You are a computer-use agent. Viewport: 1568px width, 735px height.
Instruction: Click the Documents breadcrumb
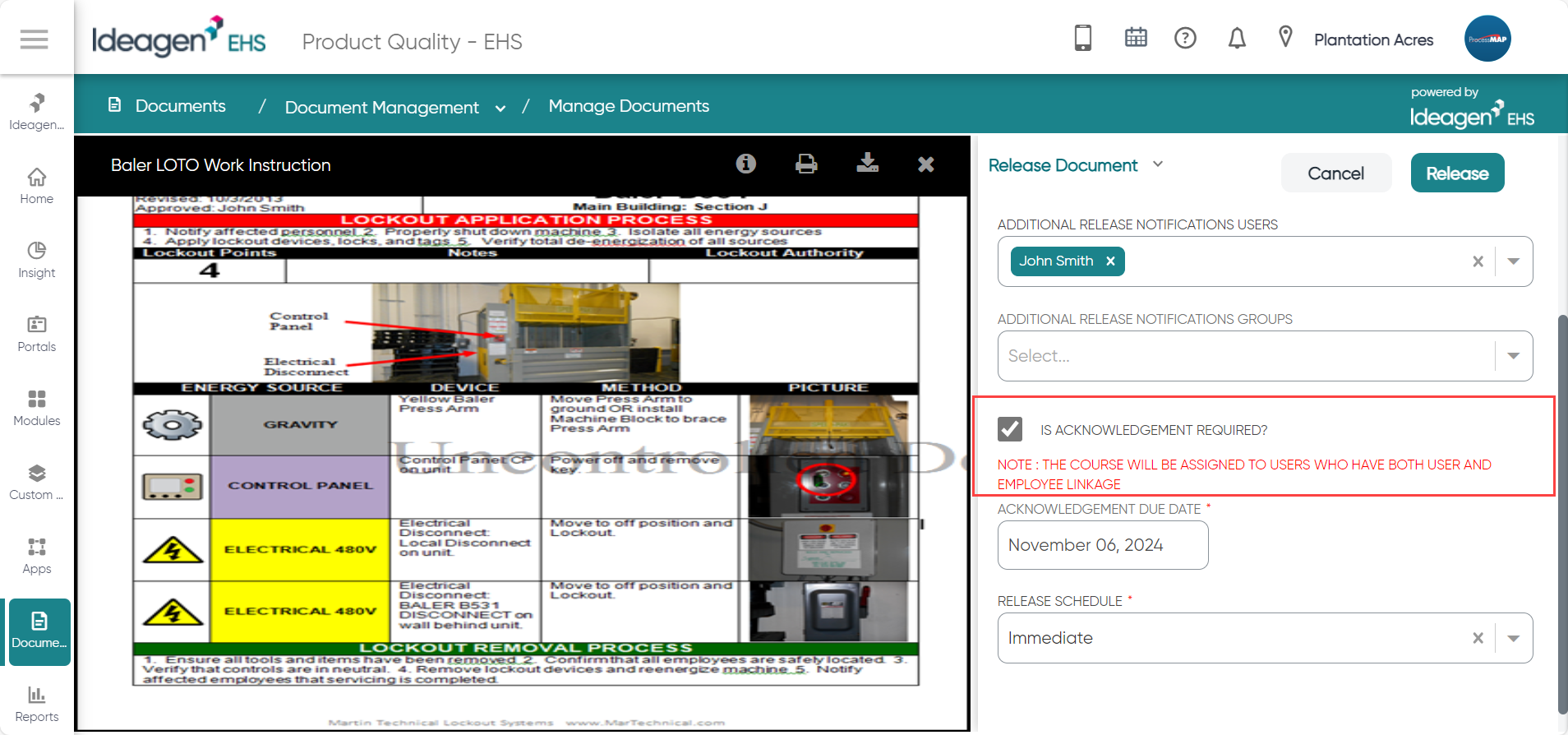(180, 106)
